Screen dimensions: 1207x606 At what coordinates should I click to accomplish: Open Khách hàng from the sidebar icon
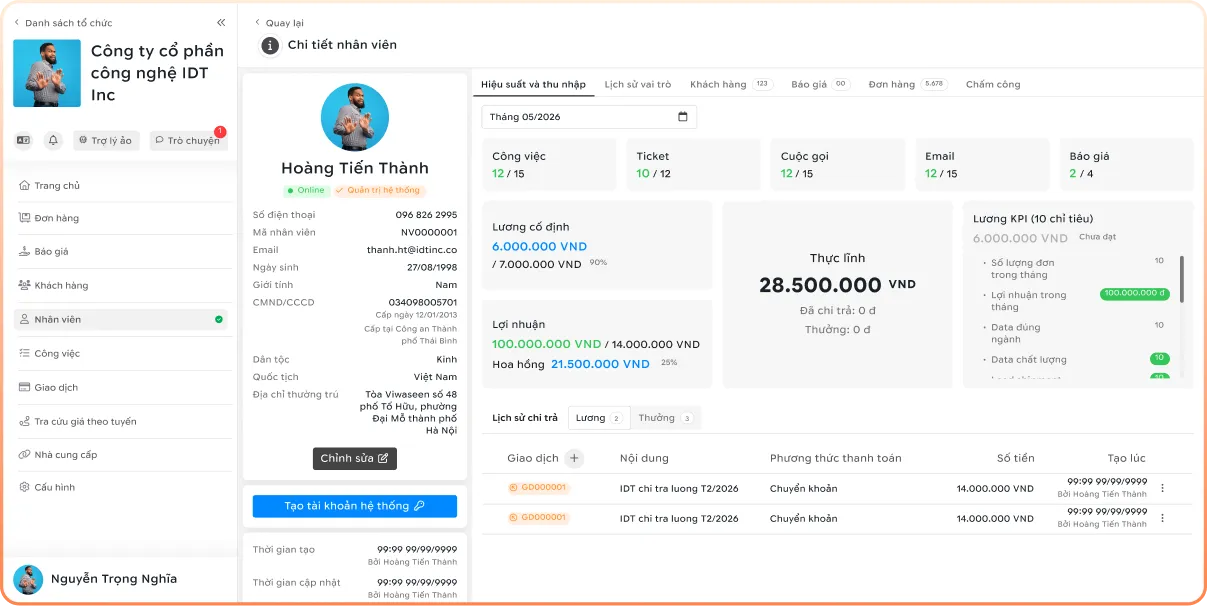click(x=24, y=286)
